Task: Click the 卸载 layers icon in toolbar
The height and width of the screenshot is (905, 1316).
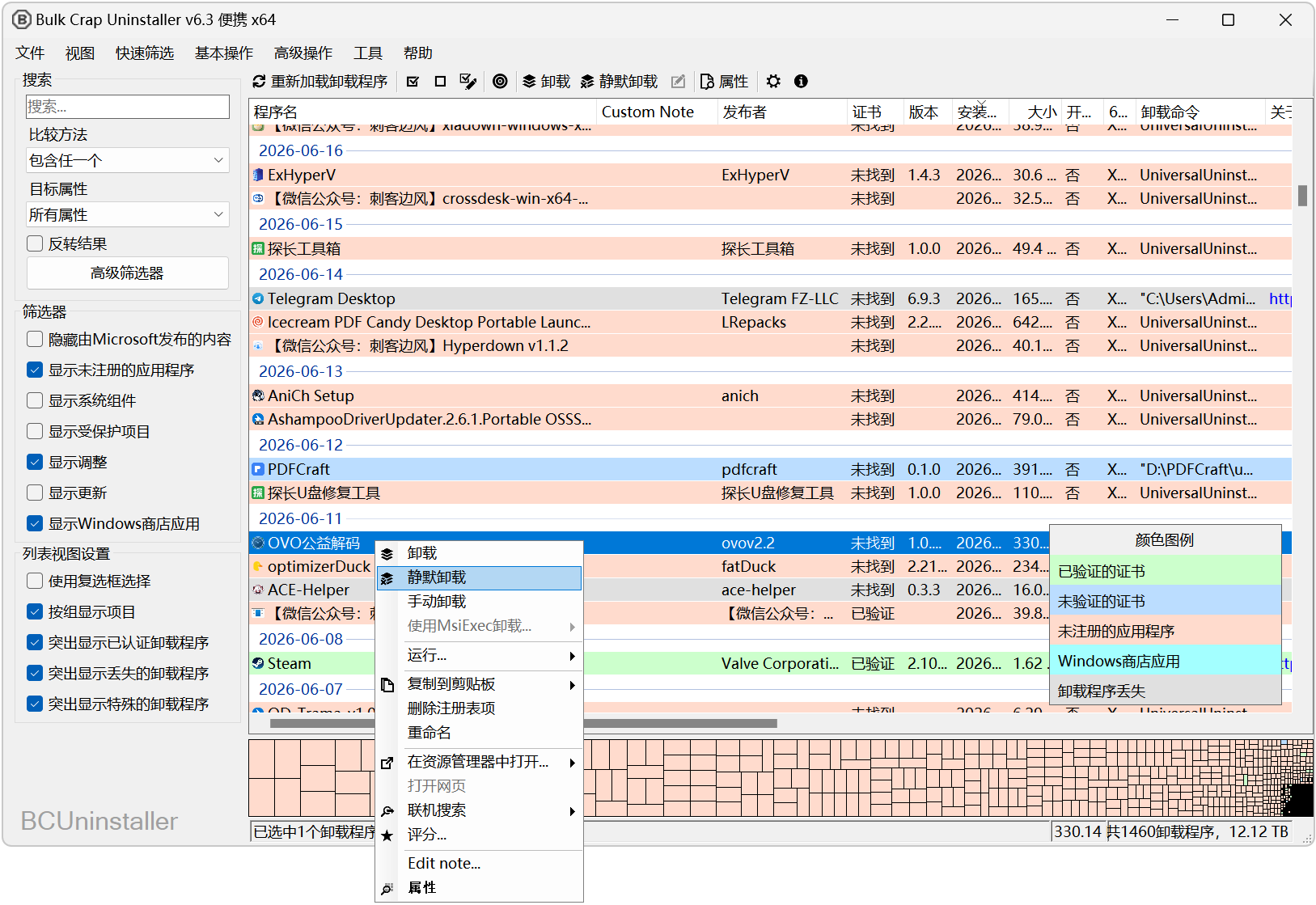Action: click(x=529, y=82)
